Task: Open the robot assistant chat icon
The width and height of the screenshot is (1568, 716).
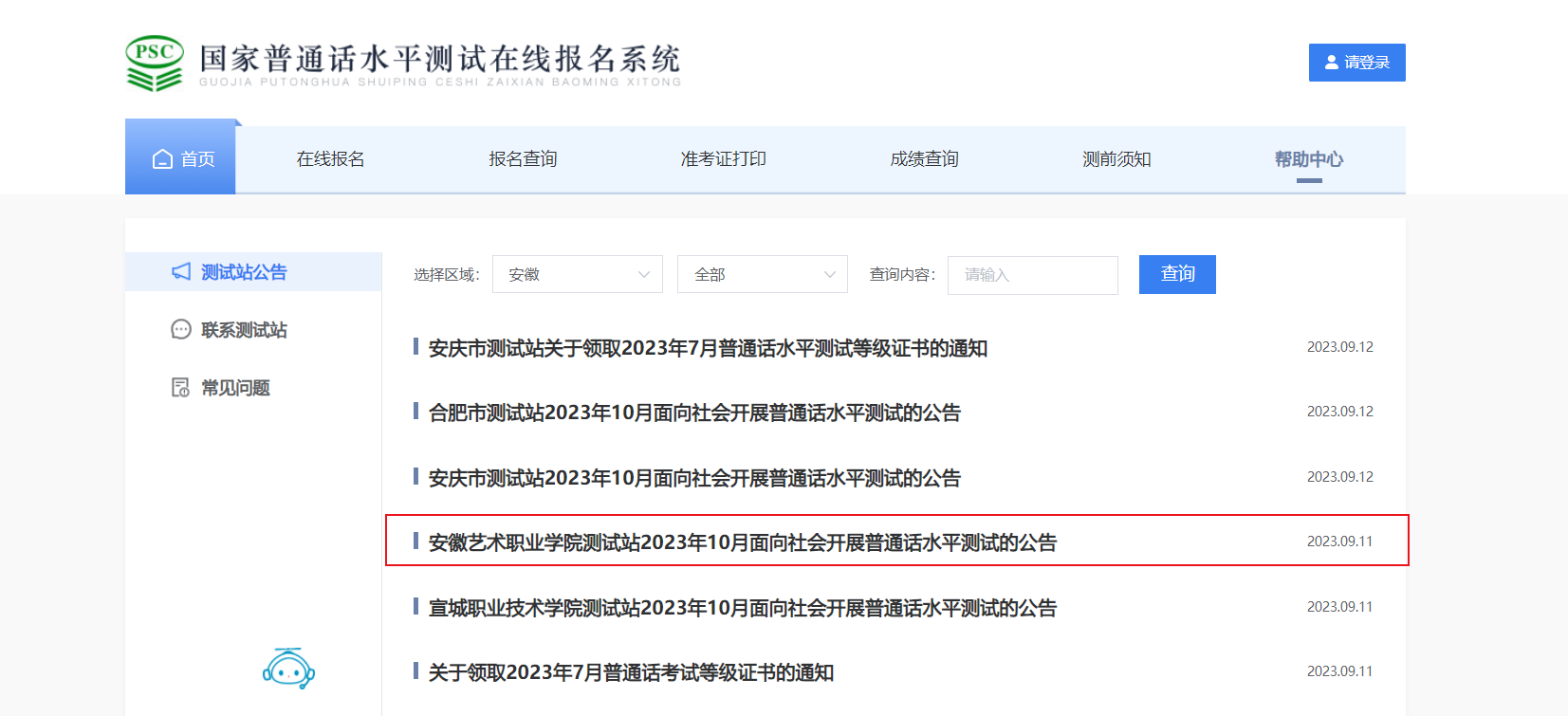Action: tap(288, 669)
